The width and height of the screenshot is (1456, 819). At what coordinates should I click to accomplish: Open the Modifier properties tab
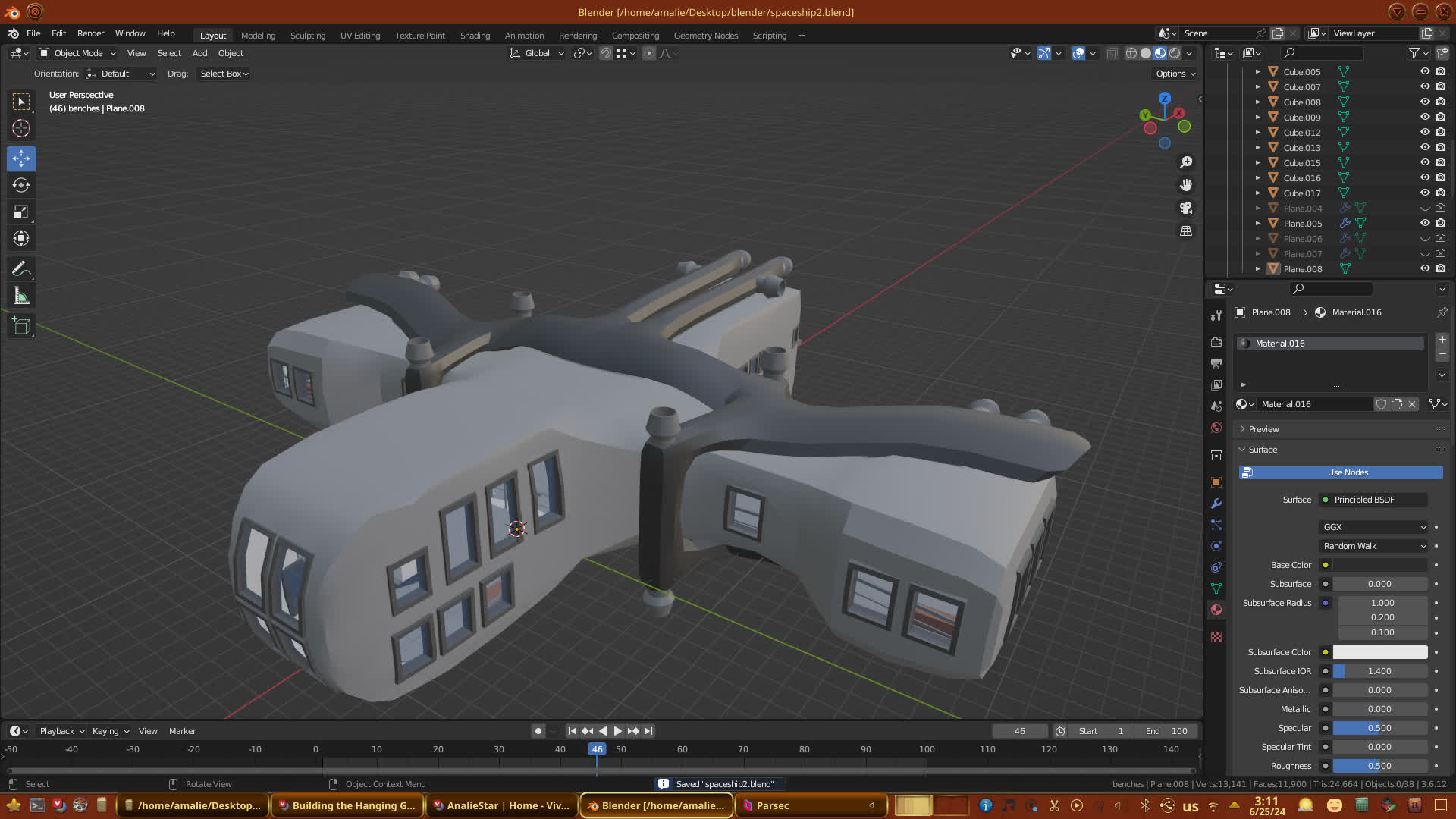pyautogui.click(x=1216, y=504)
